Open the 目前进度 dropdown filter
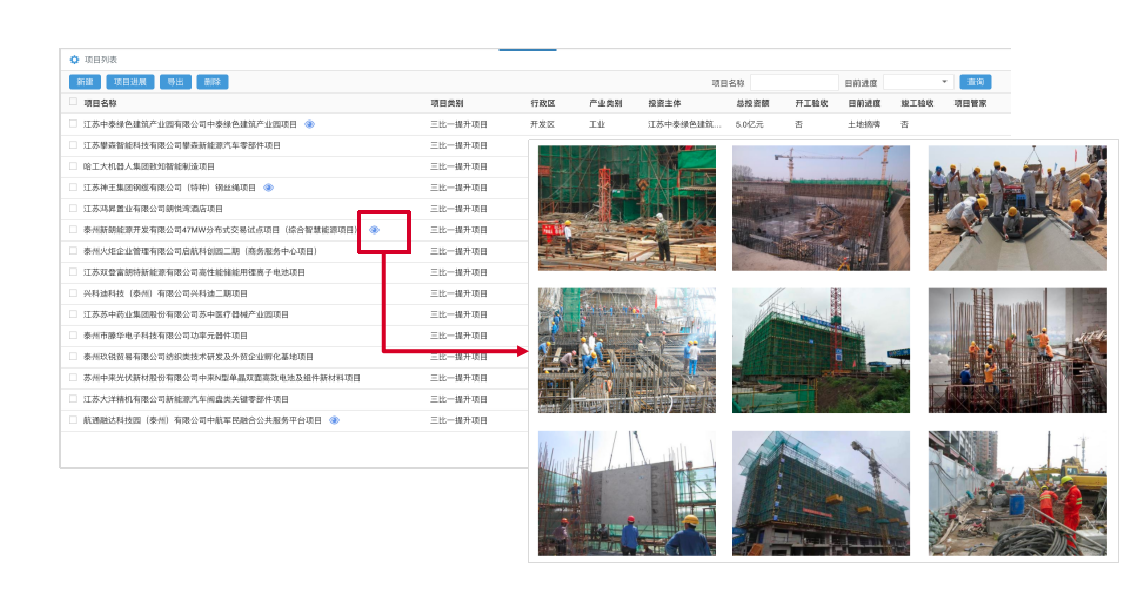This screenshot has height=592, width=1142. pos(918,82)
